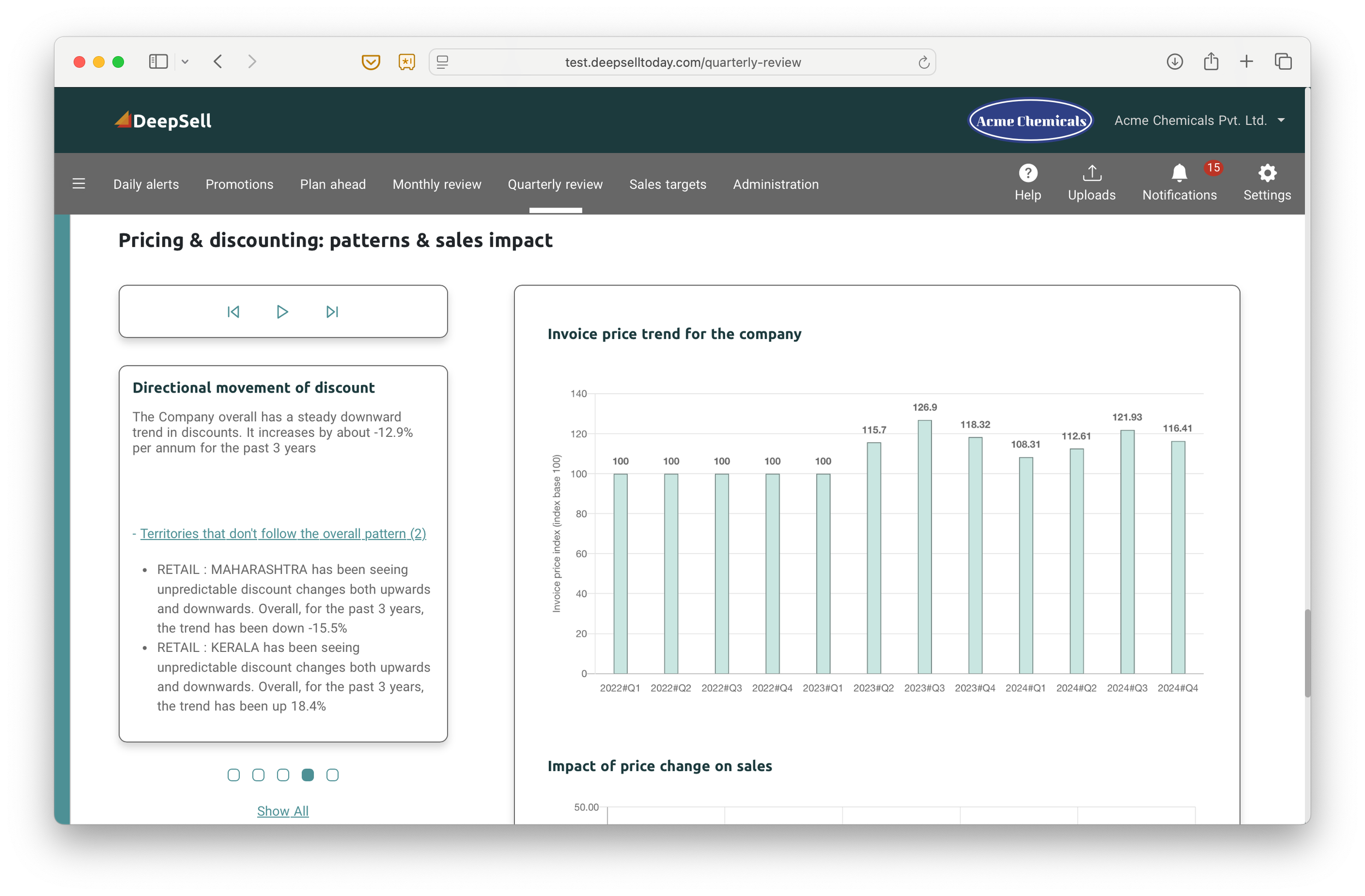Switch to the Monthly review tab
The height and width of the screenshot is (896, 1365).
coord(436,184)
